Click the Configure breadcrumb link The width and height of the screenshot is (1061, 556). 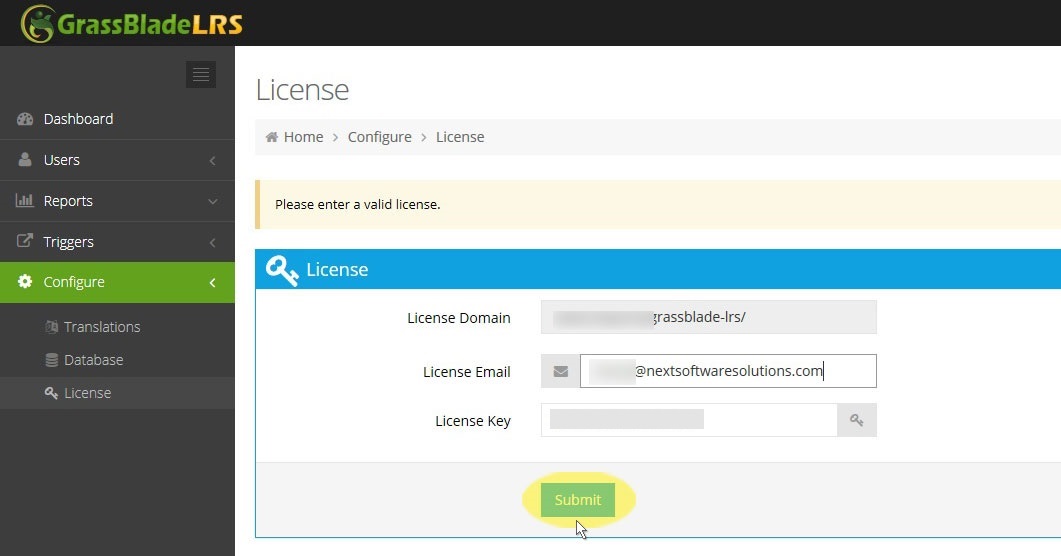pyautogui.click(x=380, y=137)
